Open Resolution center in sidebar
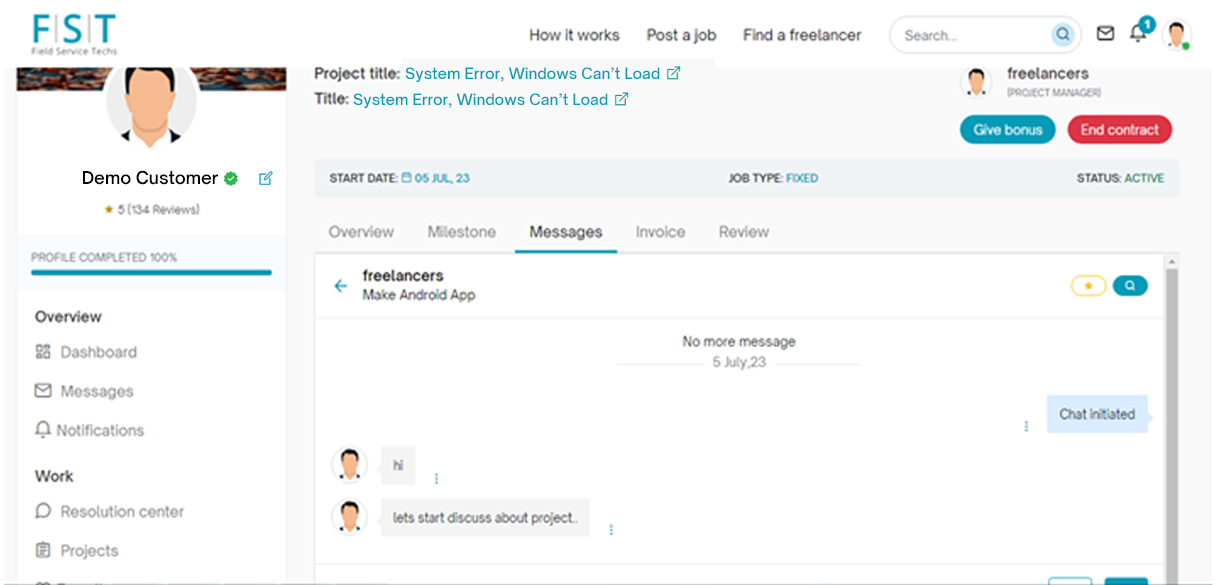1216x585 pixels. click(x=122, y=511)
